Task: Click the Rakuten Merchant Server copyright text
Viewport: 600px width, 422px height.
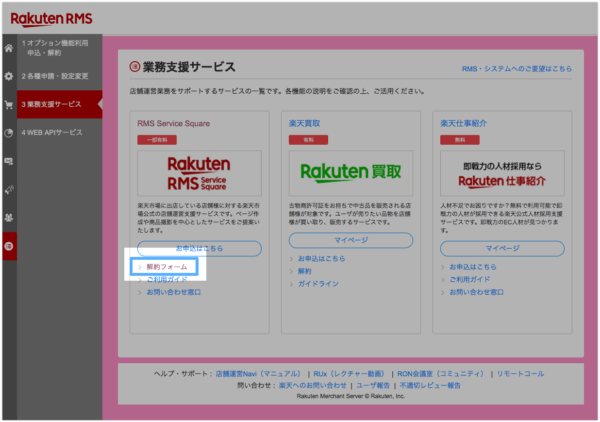Action: (x=351, y=396)
